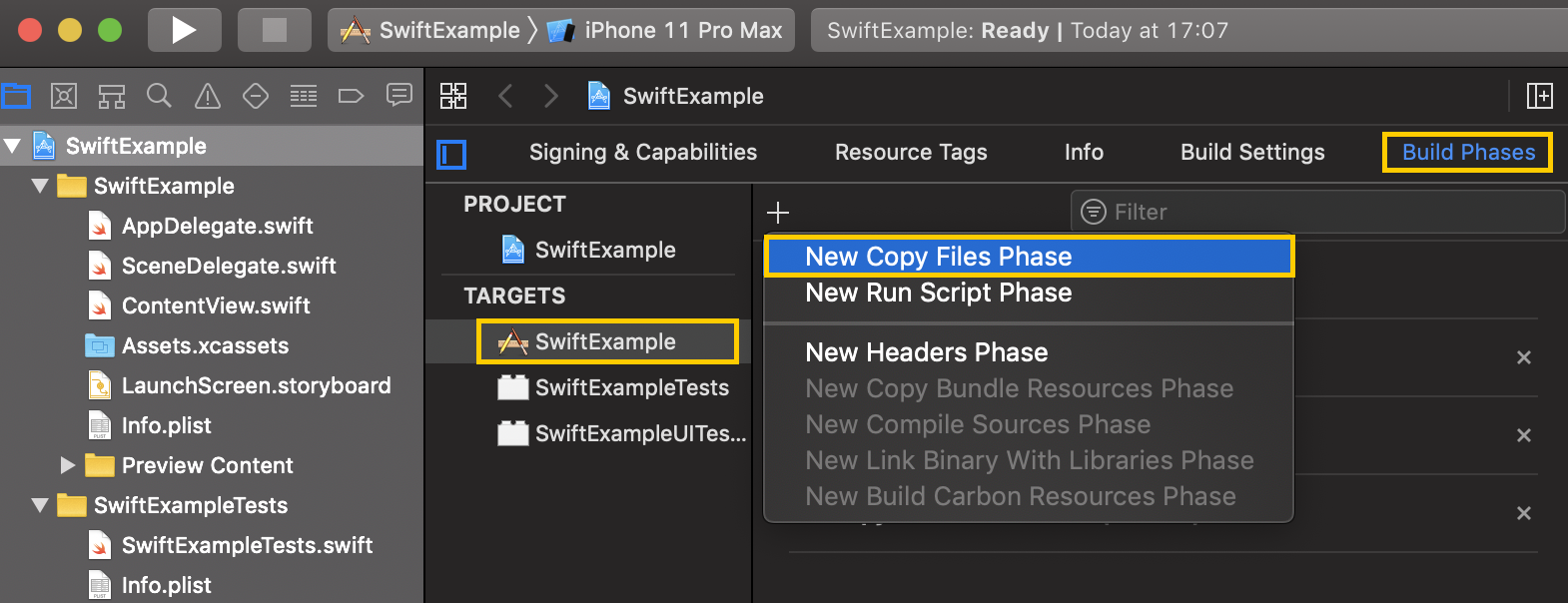
Task: Toggle the targets list sidebar icon
Action: click(x=451, y=154)
